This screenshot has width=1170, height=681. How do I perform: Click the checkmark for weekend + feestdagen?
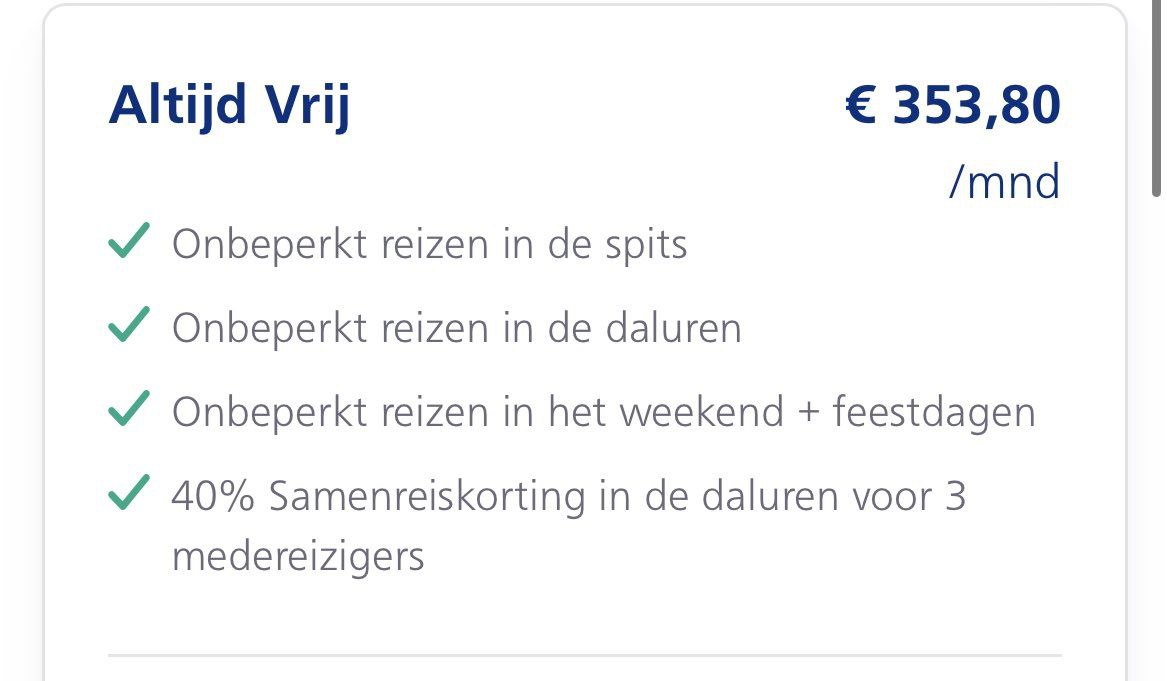128,411
